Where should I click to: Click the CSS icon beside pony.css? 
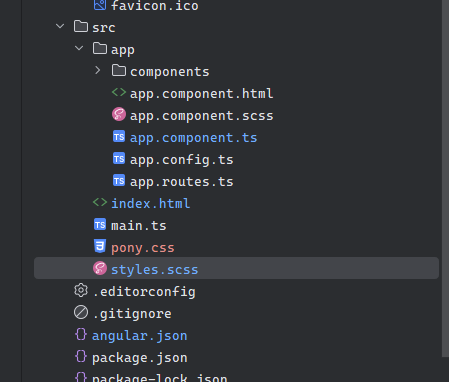(100, 246)
